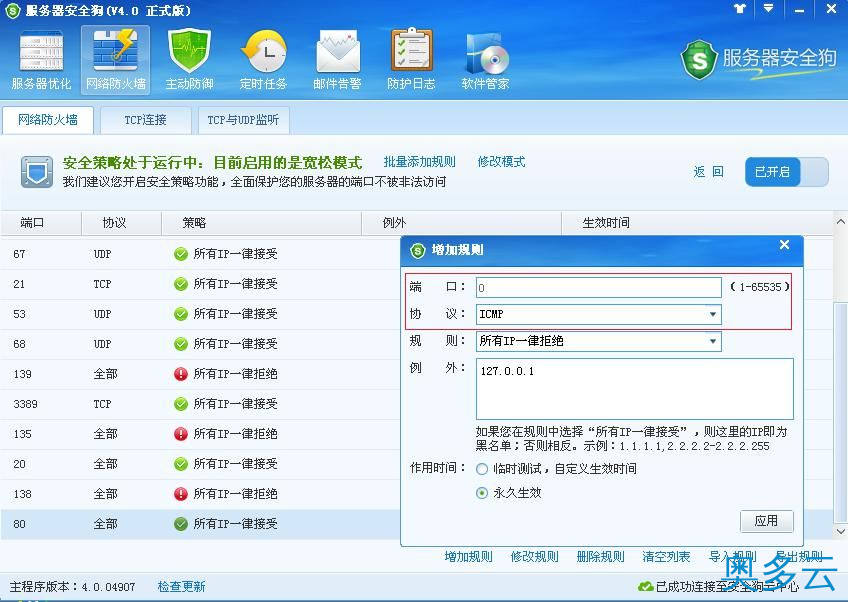Viewport: 848px width, 602px height.
Task: Switch to the TCP与UDP监听 tab
Action: pos(243,120)
